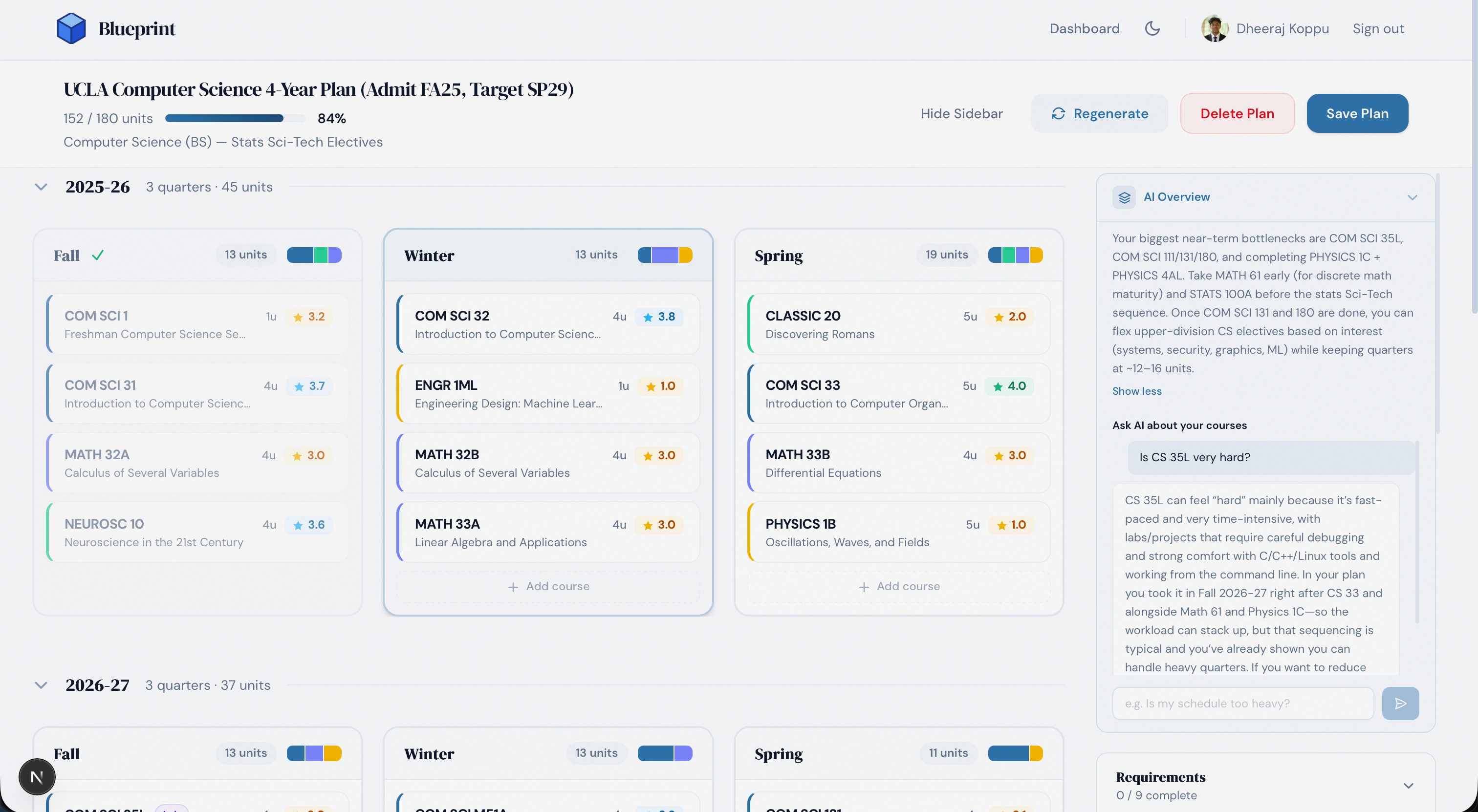Toggle dark mode moon icon
The image size is (1478, 812).
point(1152,28)
